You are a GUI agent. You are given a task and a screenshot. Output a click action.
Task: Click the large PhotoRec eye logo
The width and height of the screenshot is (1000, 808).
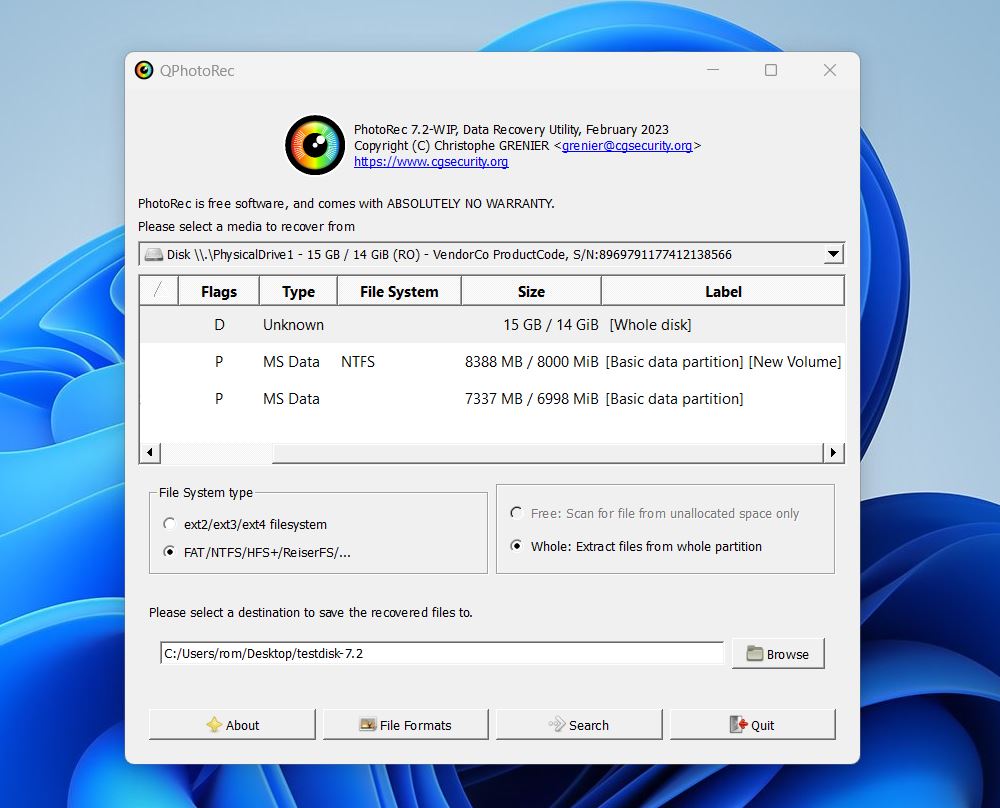(x=315, y=145)
